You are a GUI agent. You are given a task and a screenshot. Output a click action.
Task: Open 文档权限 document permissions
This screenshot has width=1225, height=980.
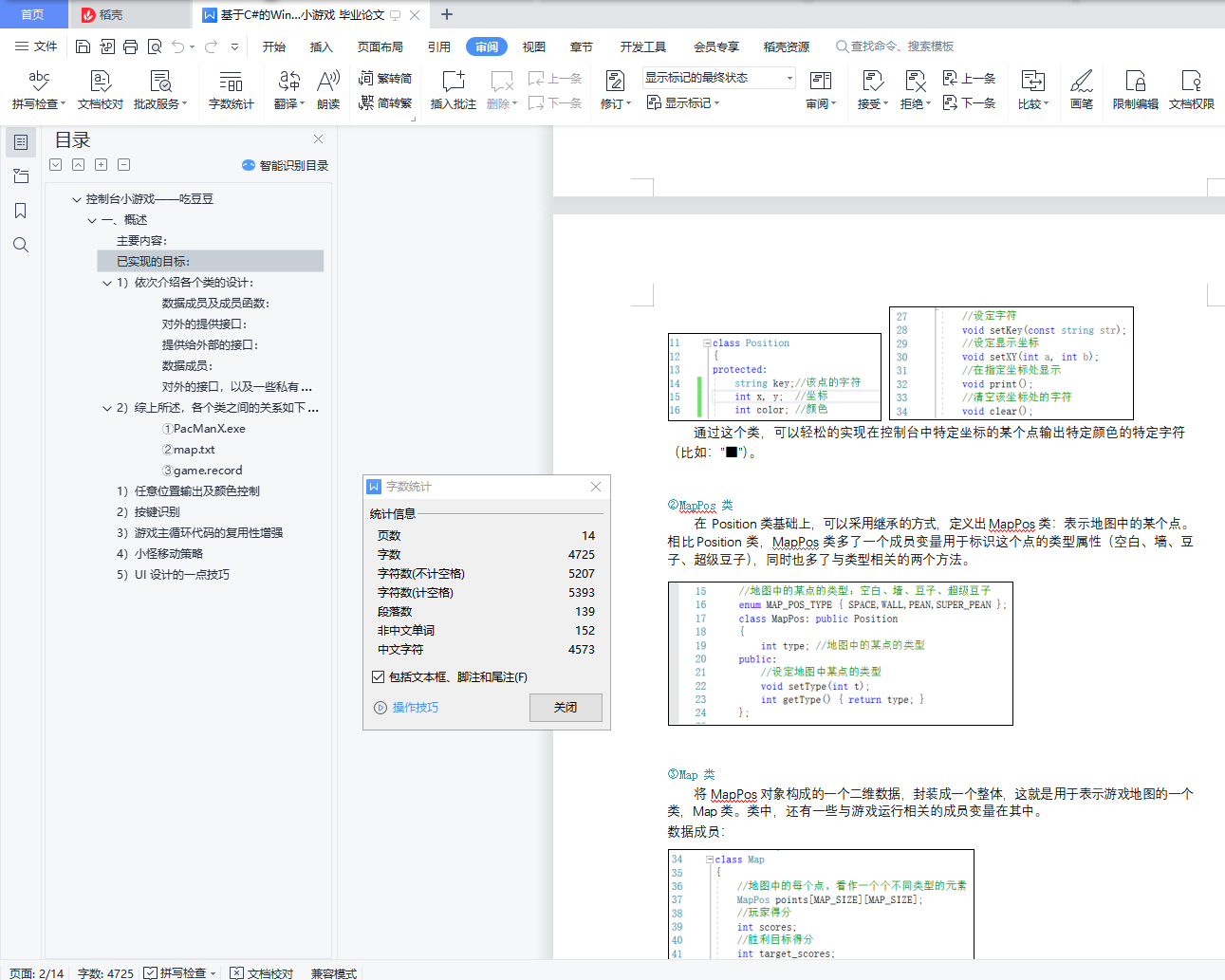[1192, 90]
